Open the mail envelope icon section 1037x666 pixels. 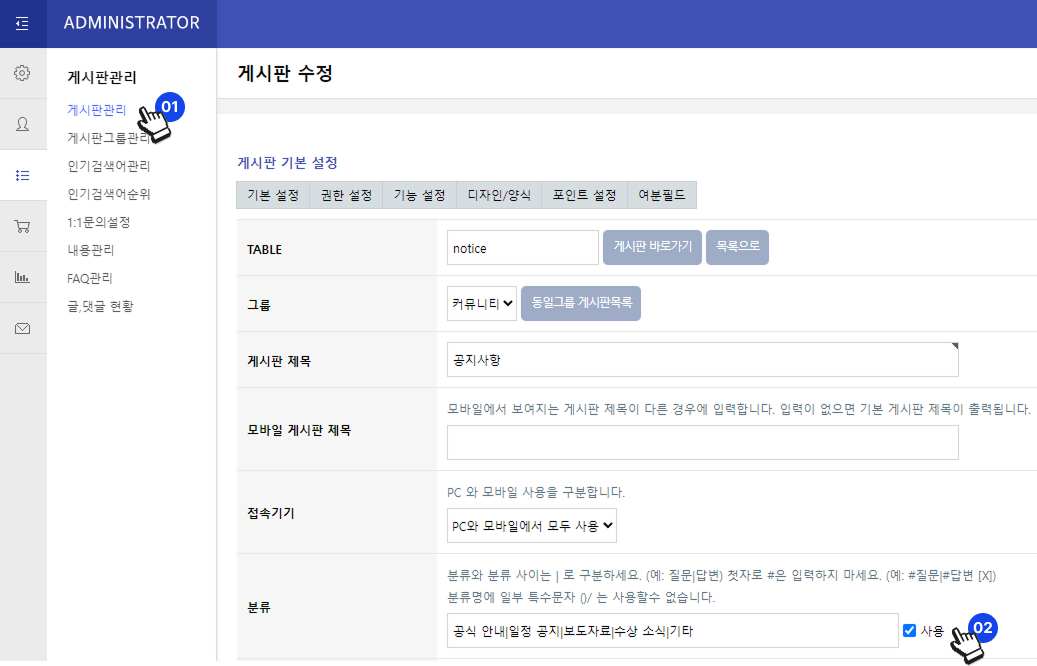point(22,328)
